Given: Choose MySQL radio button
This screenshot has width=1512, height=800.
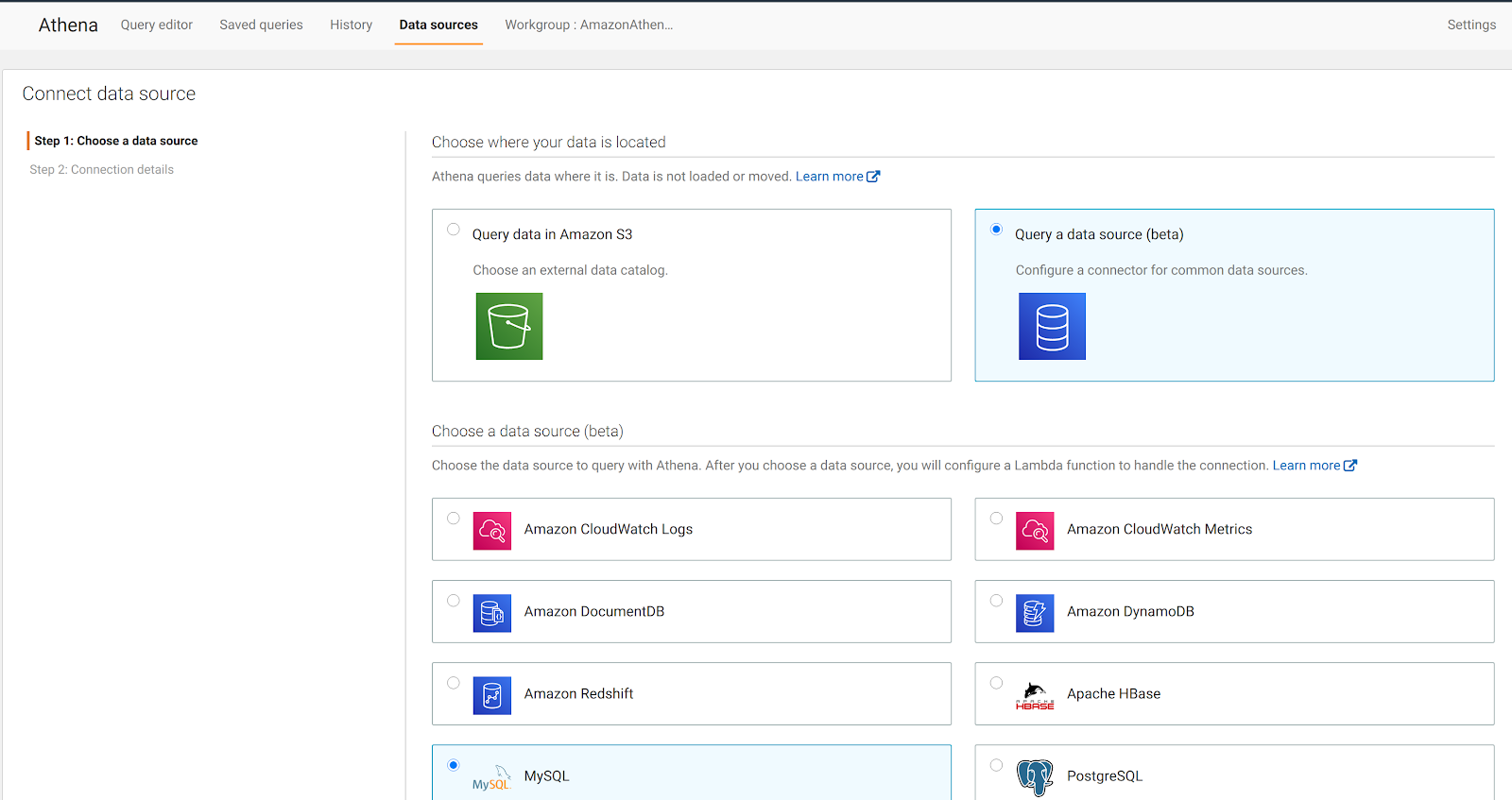Looking at the screenshot, I should point(454,765).
